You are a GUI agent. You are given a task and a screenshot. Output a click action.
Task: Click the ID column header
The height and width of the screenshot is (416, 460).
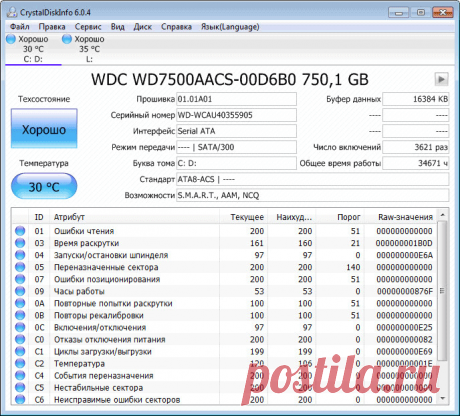pyautogui.click(x=39, y=217)
